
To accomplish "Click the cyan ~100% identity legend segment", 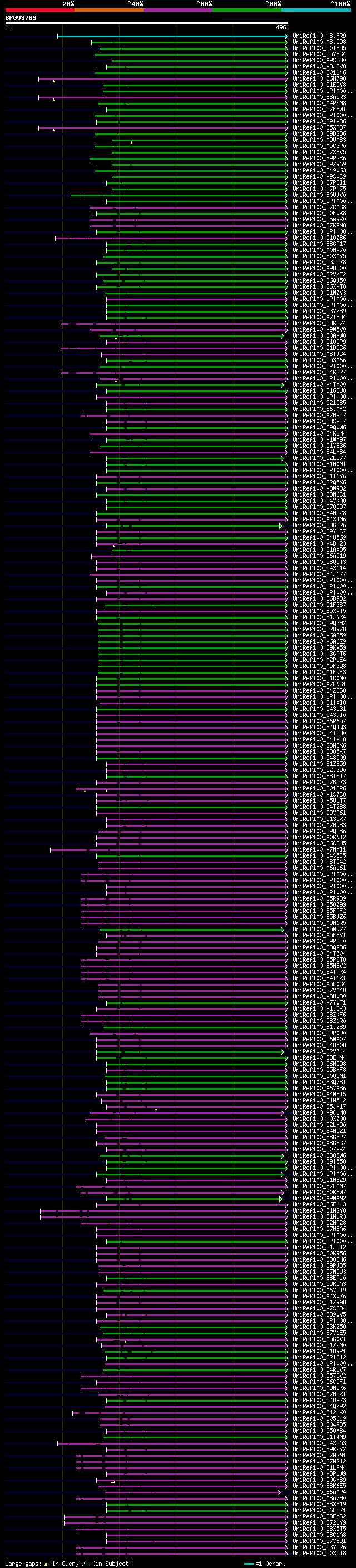I will pyautogui.click(x=316, y=10).
